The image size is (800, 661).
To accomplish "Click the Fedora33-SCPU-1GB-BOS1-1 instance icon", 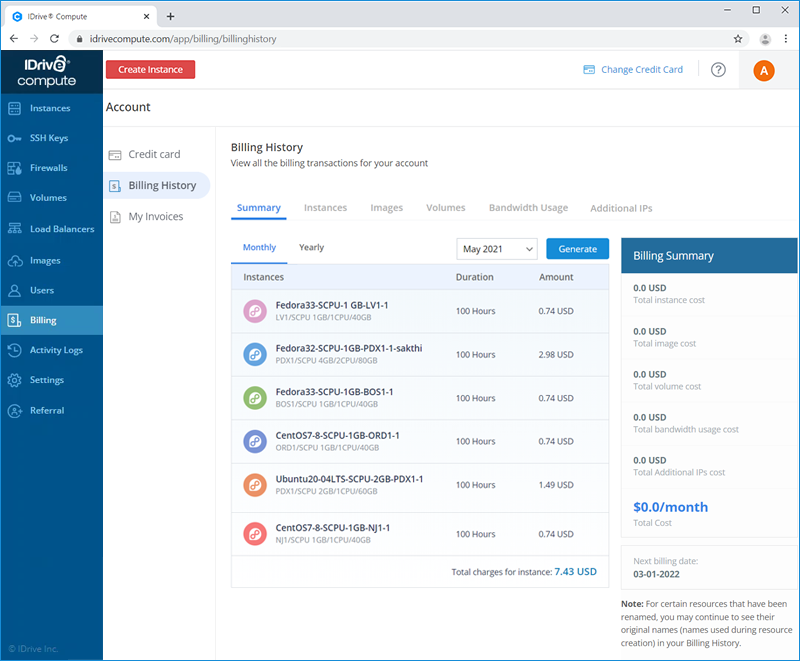I will pos(255,398).
